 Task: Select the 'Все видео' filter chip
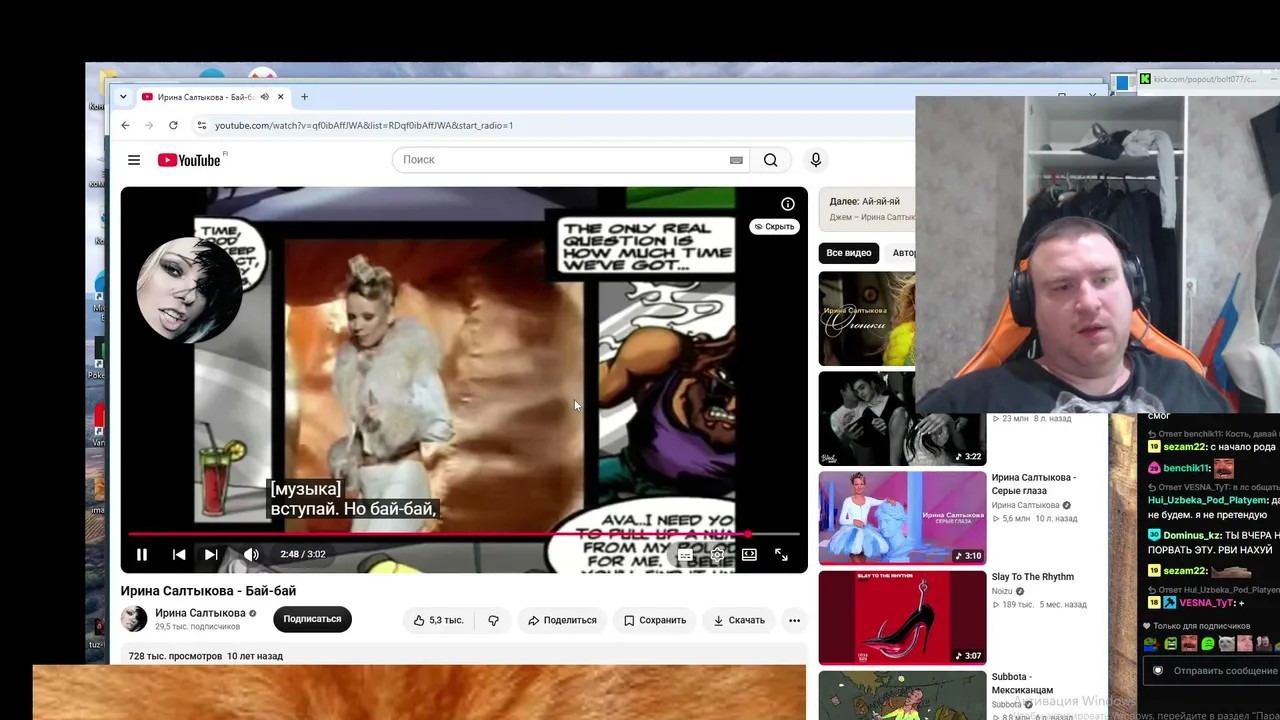coord(849,253)
